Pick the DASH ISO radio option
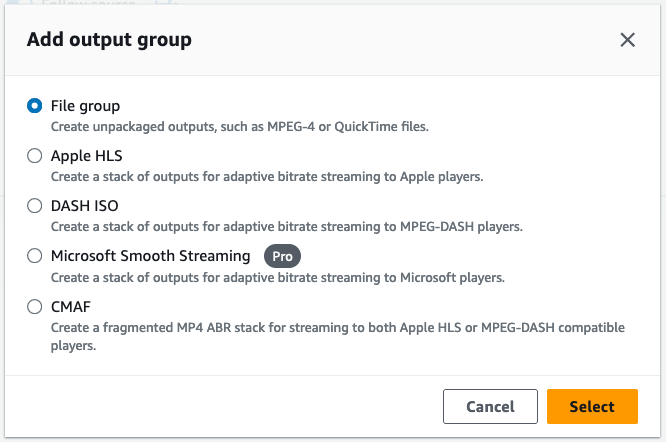Viewport: 666px width, 442px height. click(x=35, y=206)
